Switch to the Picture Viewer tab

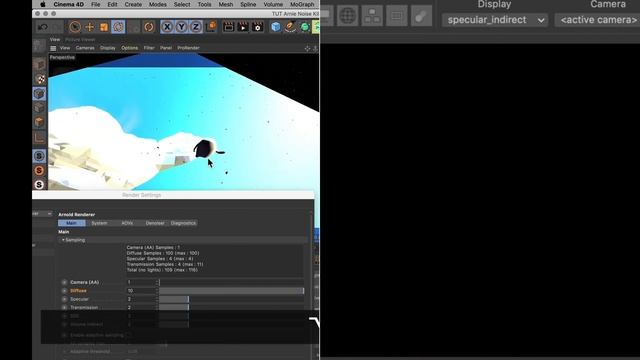[x=80, y=40]
